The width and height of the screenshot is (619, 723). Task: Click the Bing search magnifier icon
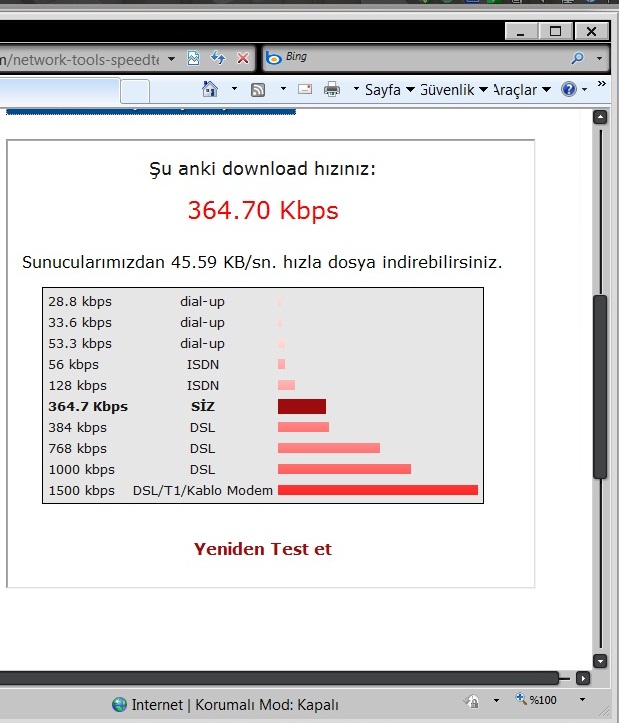point(577,59)
